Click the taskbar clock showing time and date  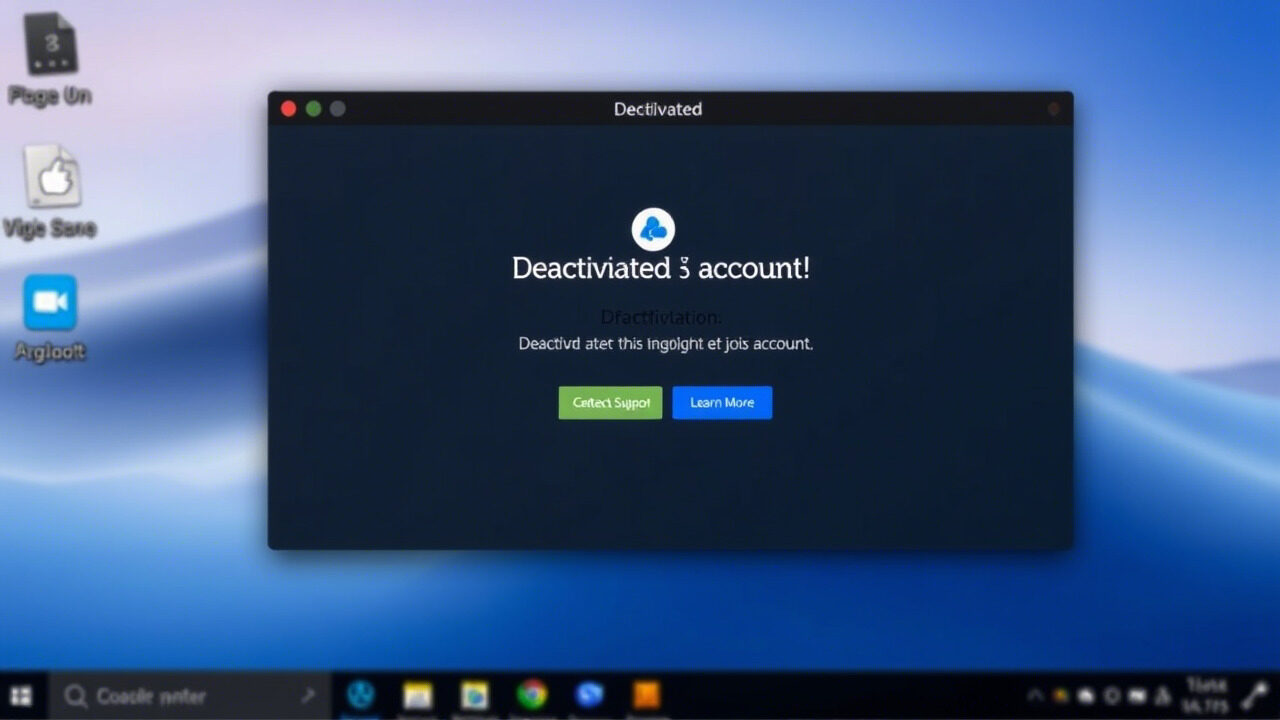1203,695
